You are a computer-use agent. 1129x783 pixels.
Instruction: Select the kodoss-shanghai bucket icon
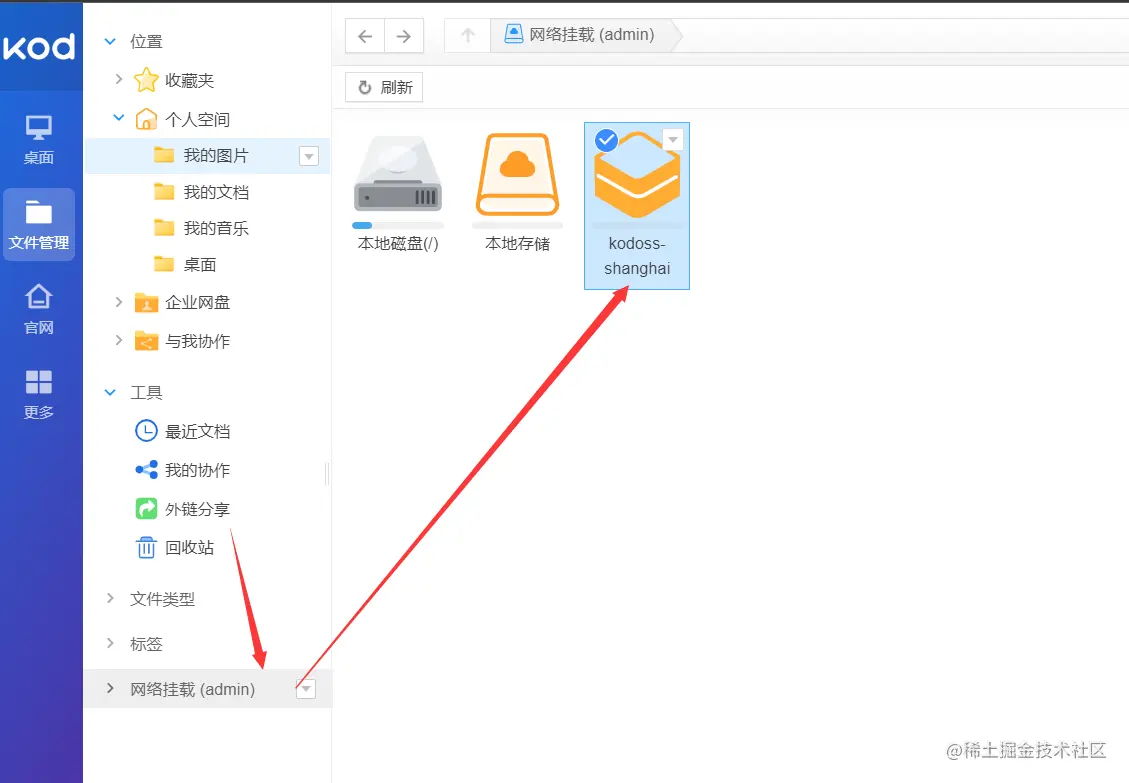point(637,175)
